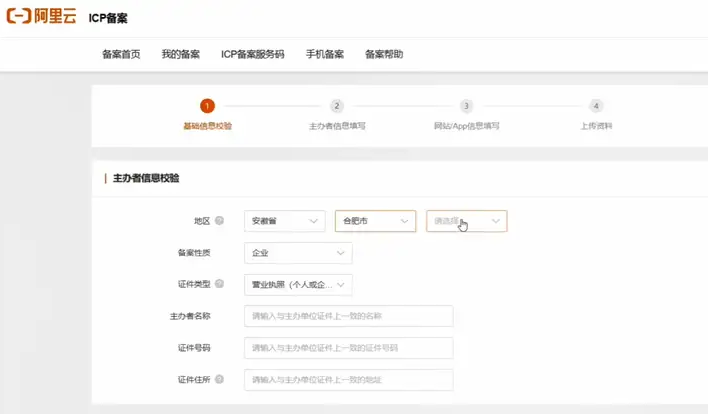Select step 2 circle 主办者信息填写
The width and height of the screenshot is (708, 414).
[337, 106]
